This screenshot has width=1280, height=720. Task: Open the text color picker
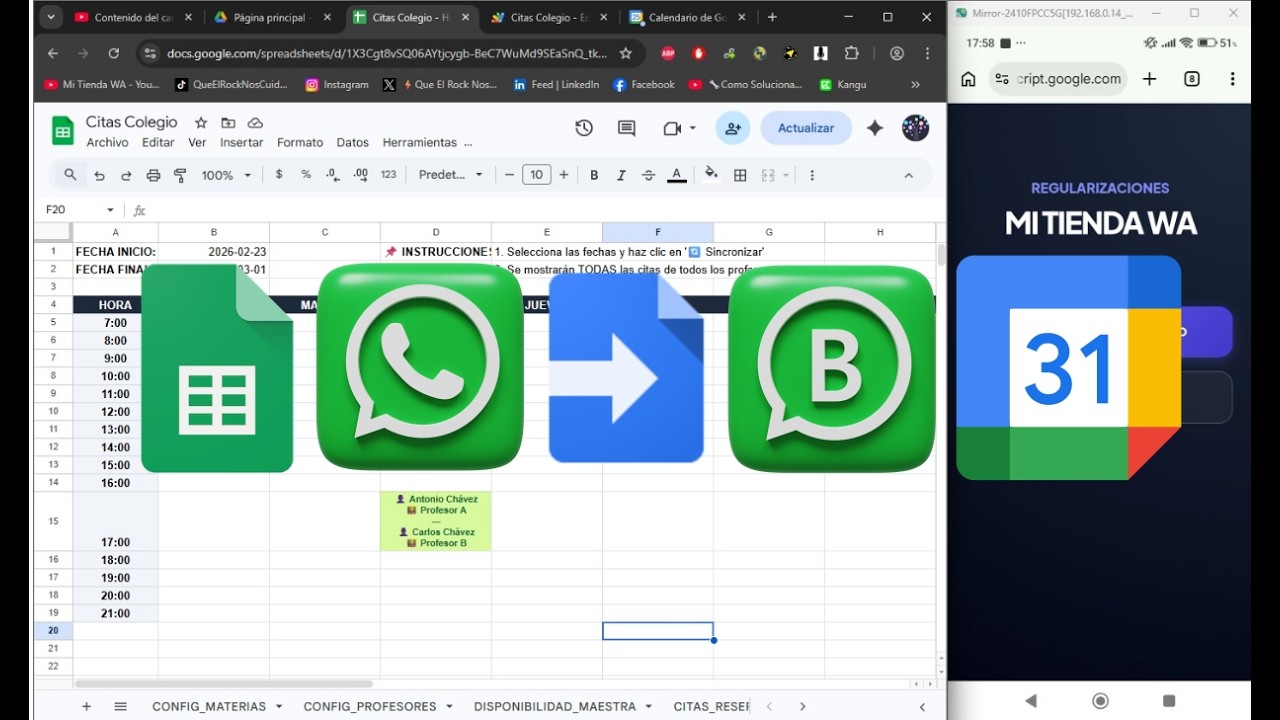tap(677, 175)
